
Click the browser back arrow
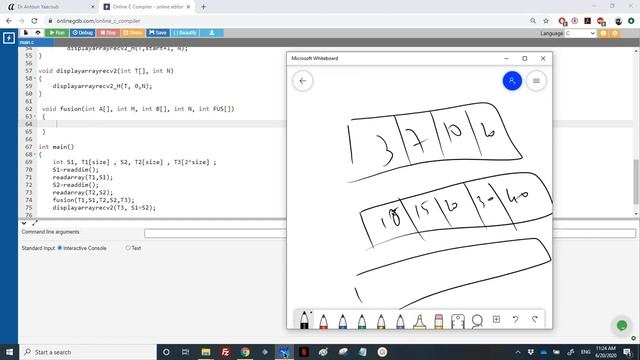9,21
